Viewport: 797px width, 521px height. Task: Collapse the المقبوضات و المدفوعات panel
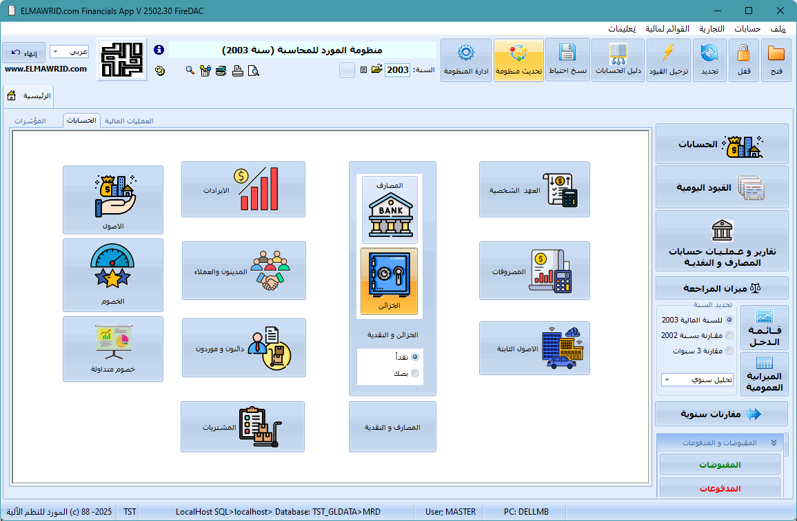pyautogui.click(x=774, y=442)
